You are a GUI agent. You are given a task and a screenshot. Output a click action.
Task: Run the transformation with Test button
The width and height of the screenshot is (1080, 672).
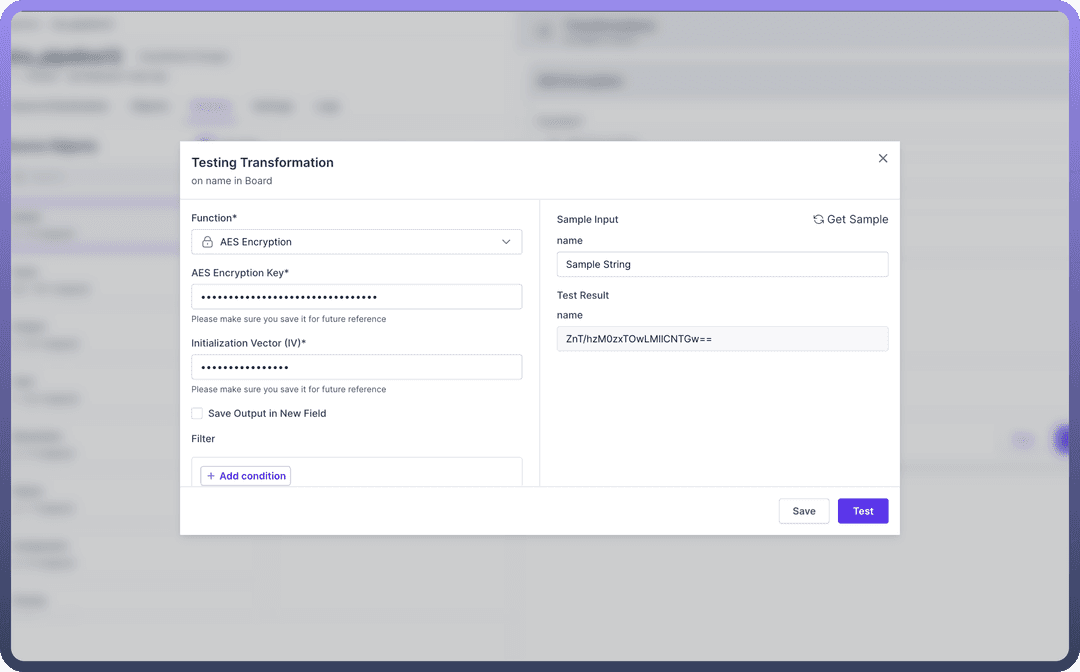coord(863,511)
